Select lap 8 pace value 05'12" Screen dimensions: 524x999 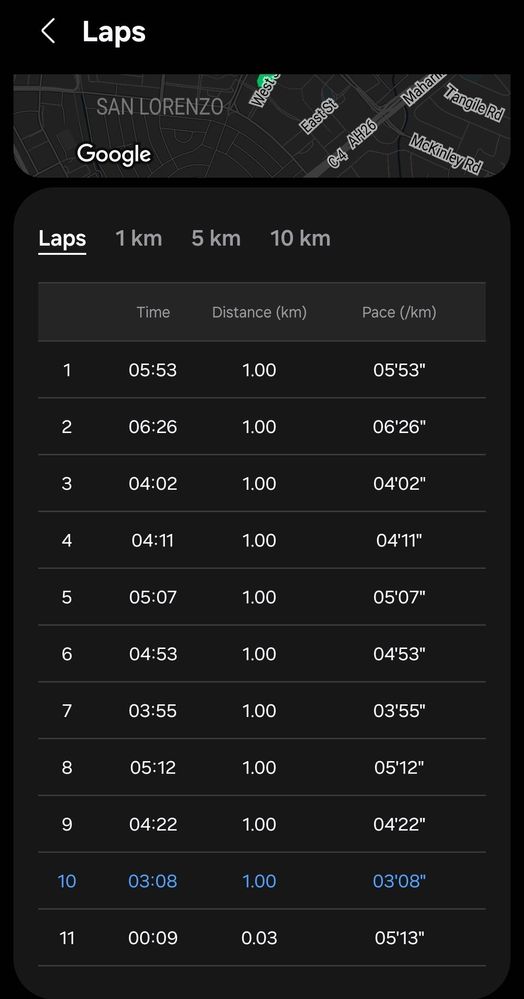point(399,768)
